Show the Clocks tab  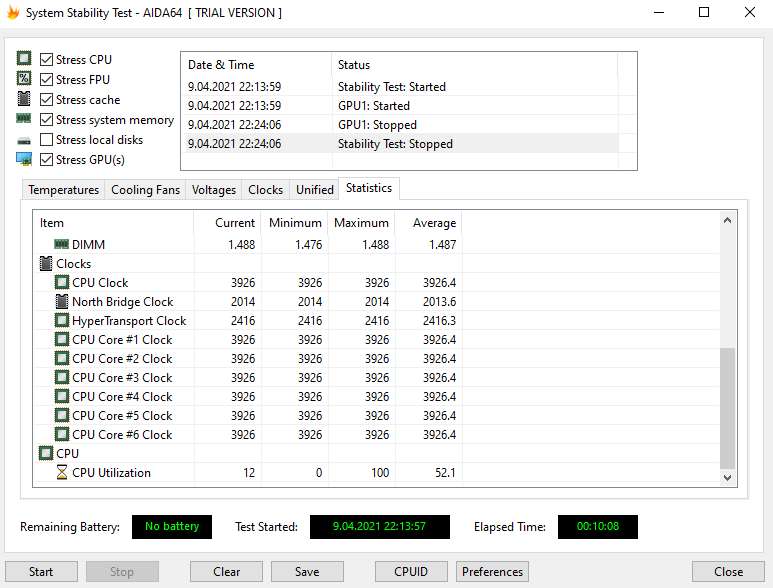pos(266,190)
